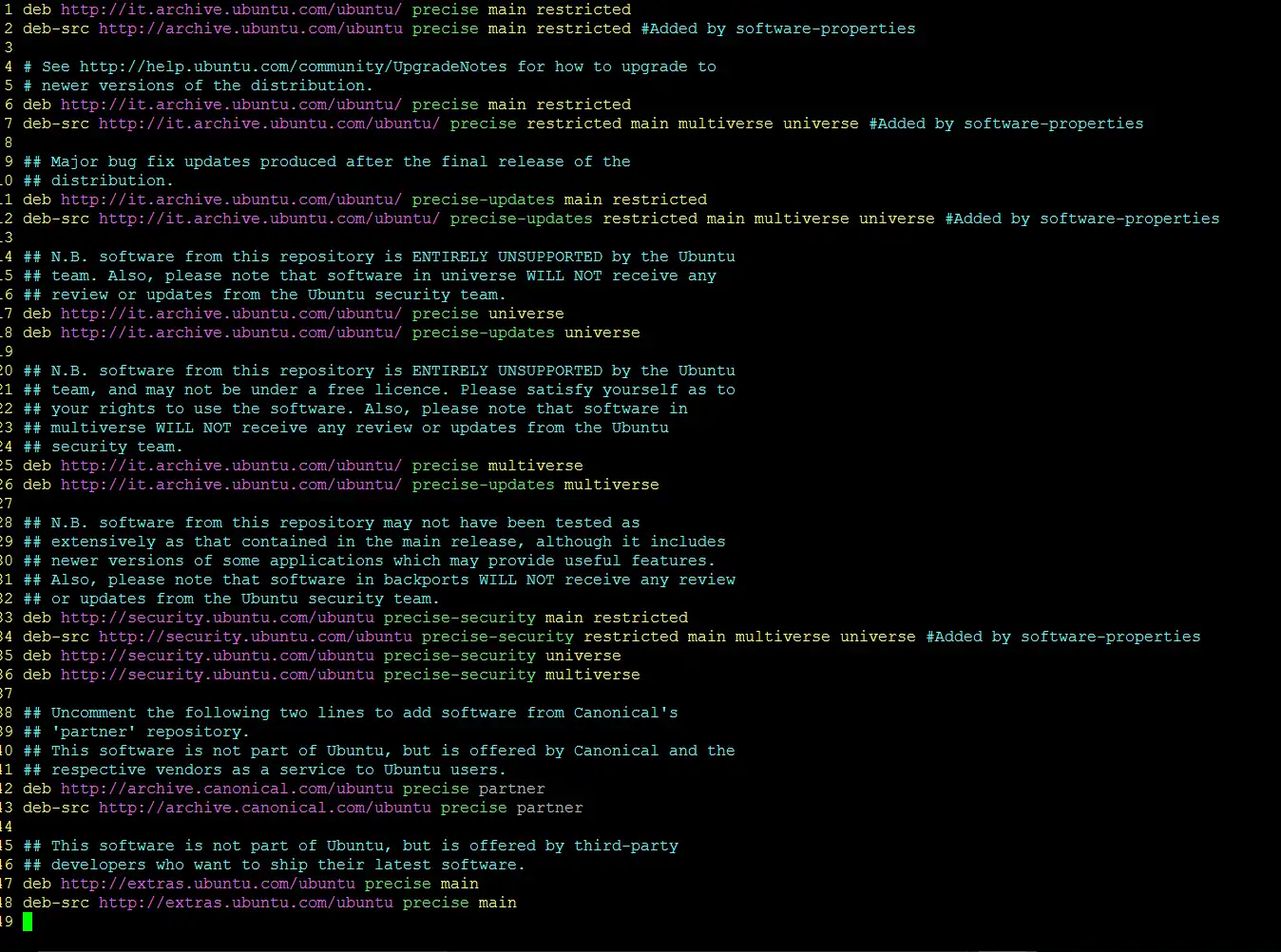1281x952 pixels.
Task: Click the short "## security team." comment line
Action: coord(104,447)
